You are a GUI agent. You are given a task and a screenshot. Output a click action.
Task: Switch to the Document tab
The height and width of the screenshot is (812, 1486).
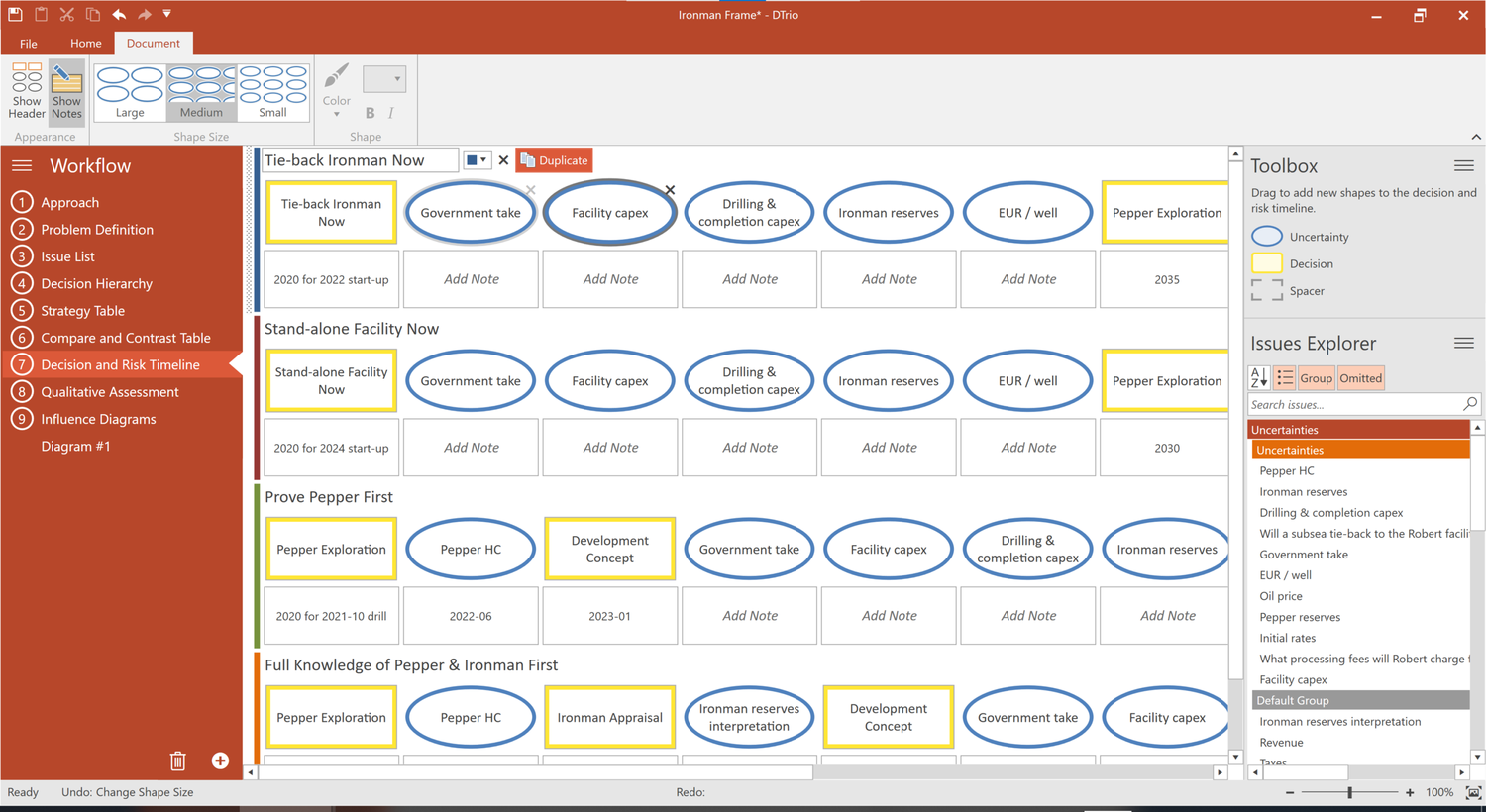(154, 44)
